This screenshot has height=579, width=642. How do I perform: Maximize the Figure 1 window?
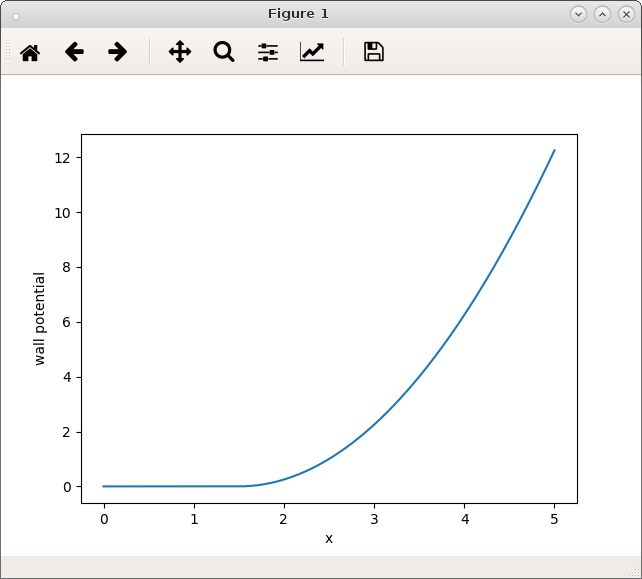(602, 14)
